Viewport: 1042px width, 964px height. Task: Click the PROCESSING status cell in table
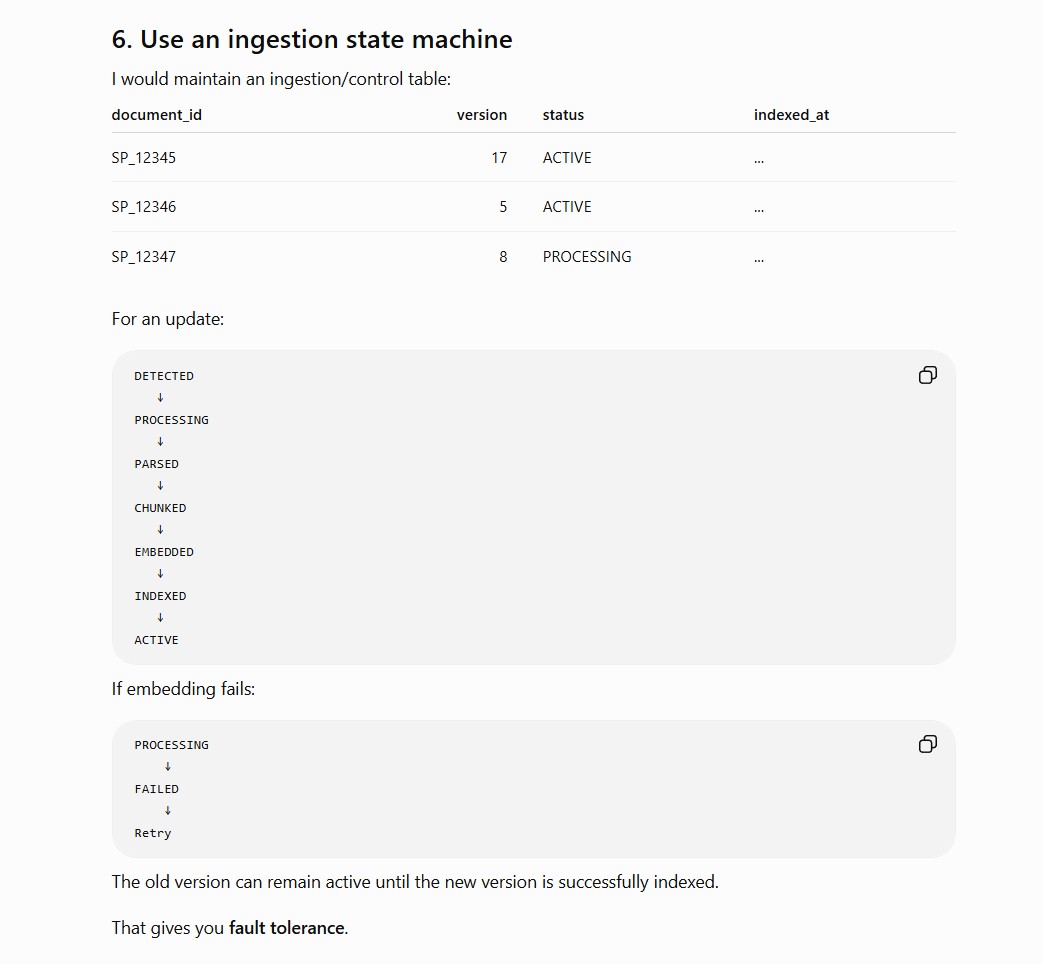coord(587,257)
